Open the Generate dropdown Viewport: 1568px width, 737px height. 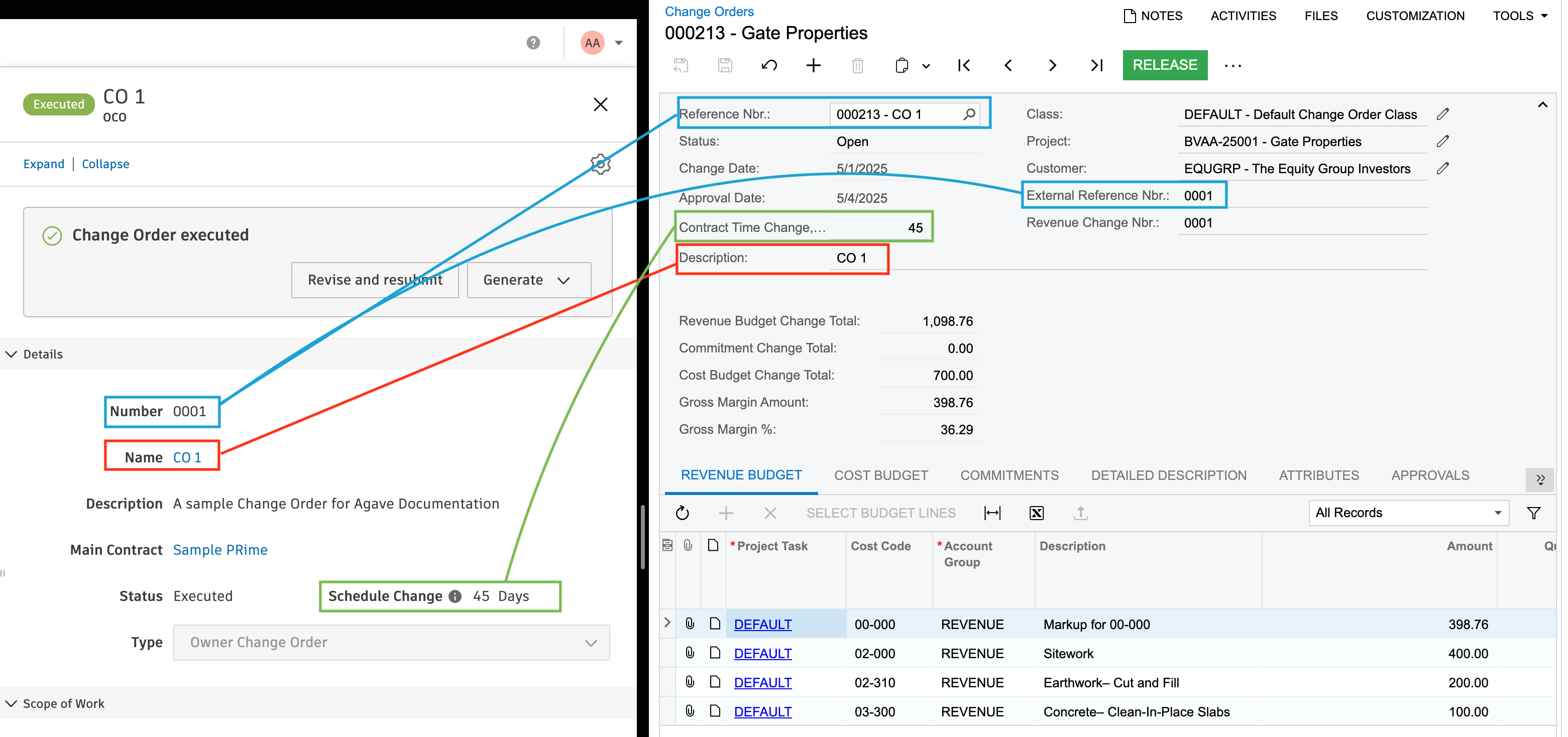point(528,280)
